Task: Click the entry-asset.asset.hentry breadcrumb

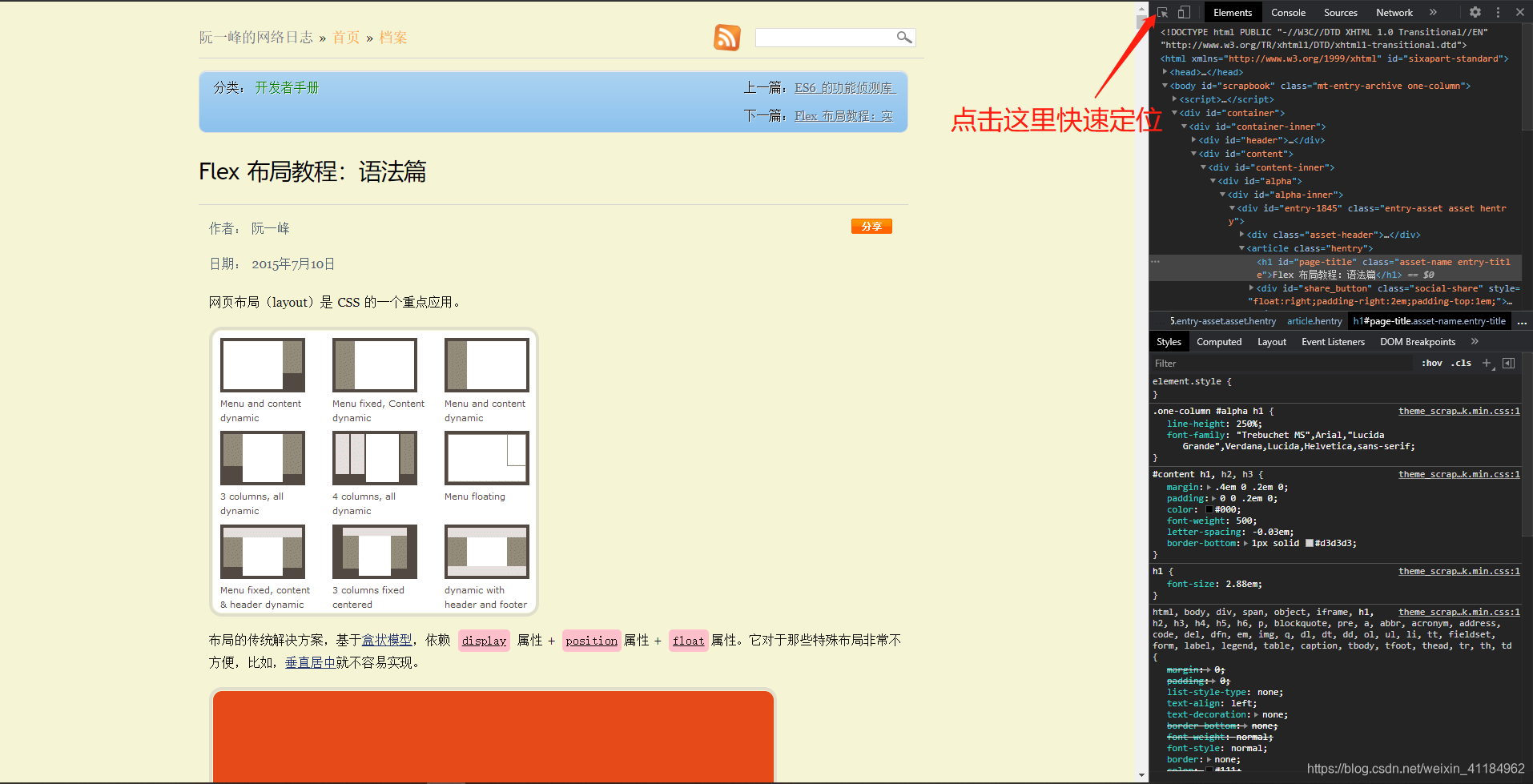Action: (1223, 321)
